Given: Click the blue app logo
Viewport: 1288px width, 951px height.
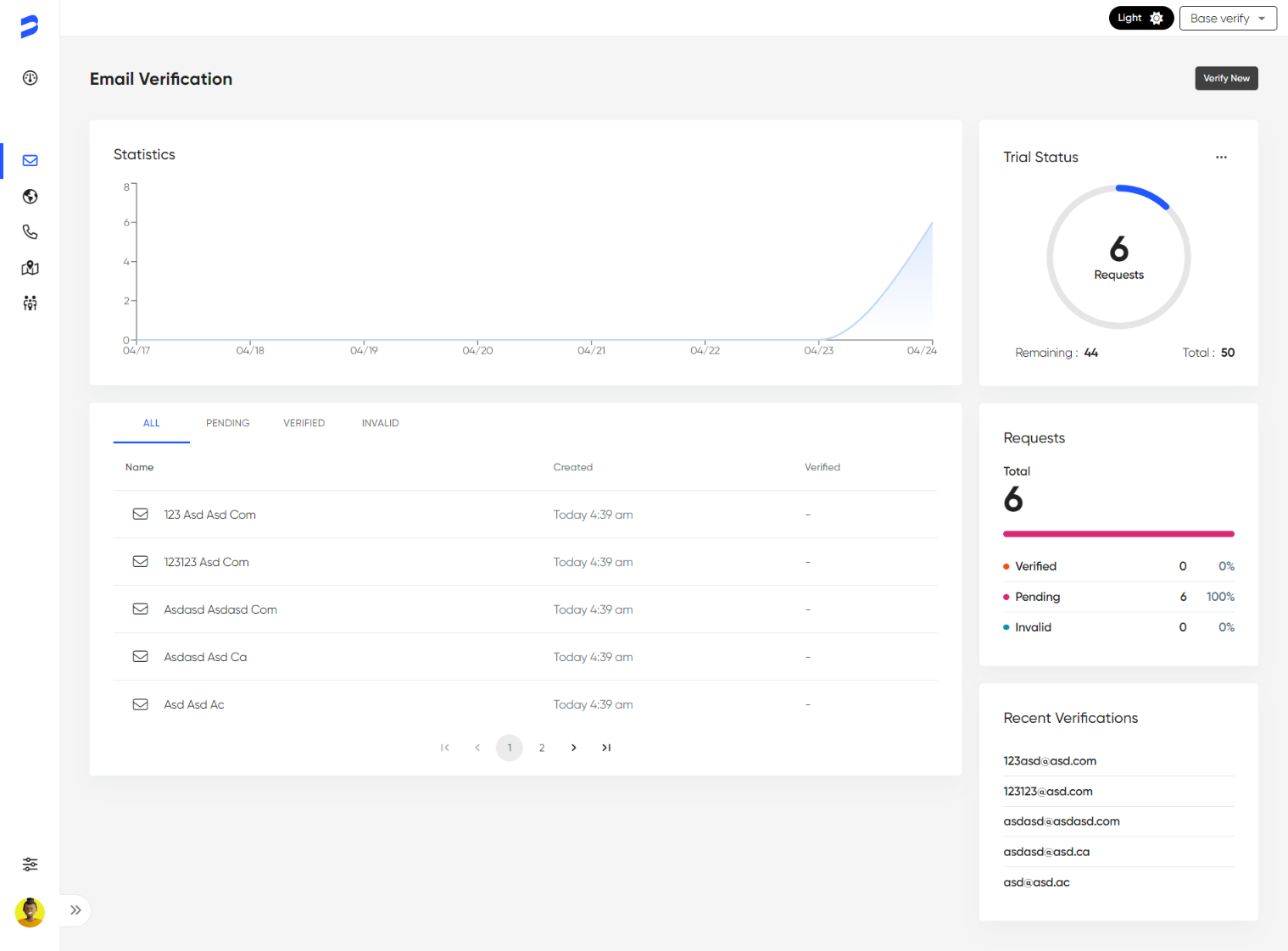Looking at the screenshot, I should tap(30, 26).
